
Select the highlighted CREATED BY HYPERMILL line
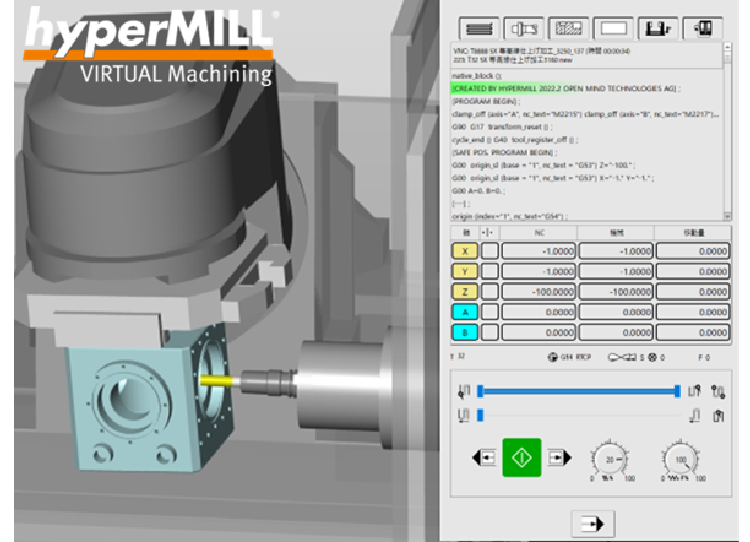point(565,88)
